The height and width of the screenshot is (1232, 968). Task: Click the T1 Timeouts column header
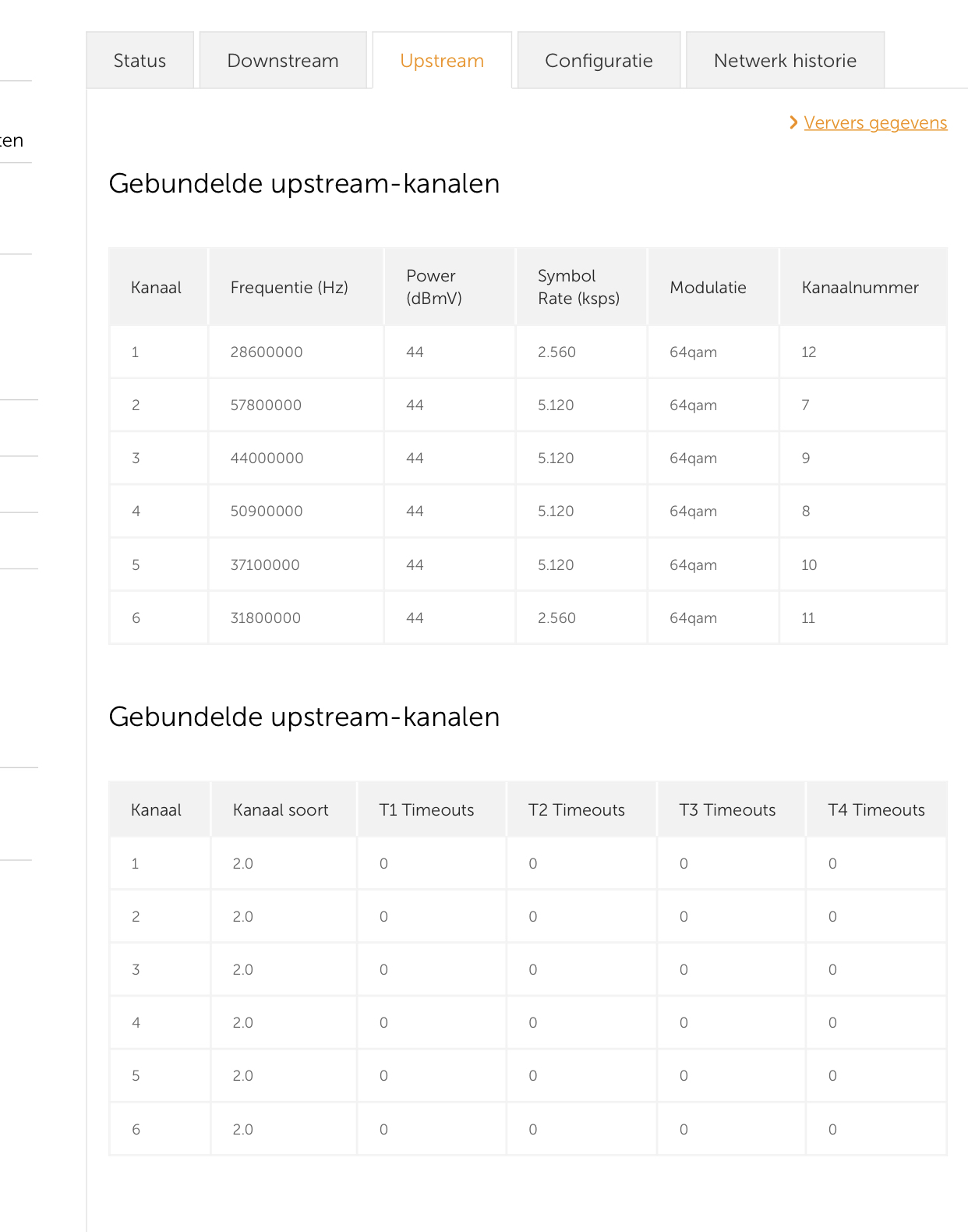[426, 810]
